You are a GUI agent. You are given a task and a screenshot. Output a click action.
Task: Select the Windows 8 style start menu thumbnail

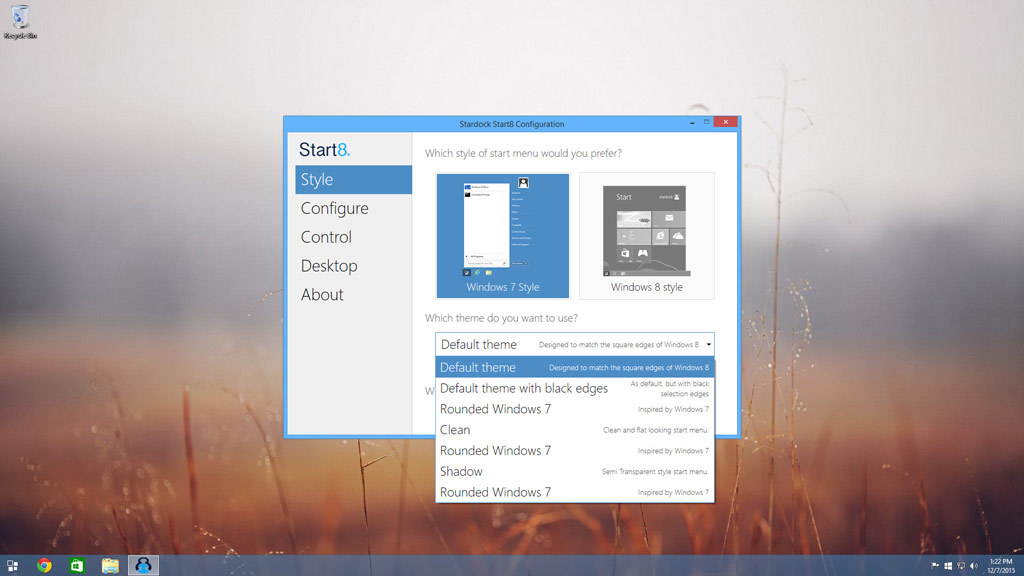pos(647,235)
